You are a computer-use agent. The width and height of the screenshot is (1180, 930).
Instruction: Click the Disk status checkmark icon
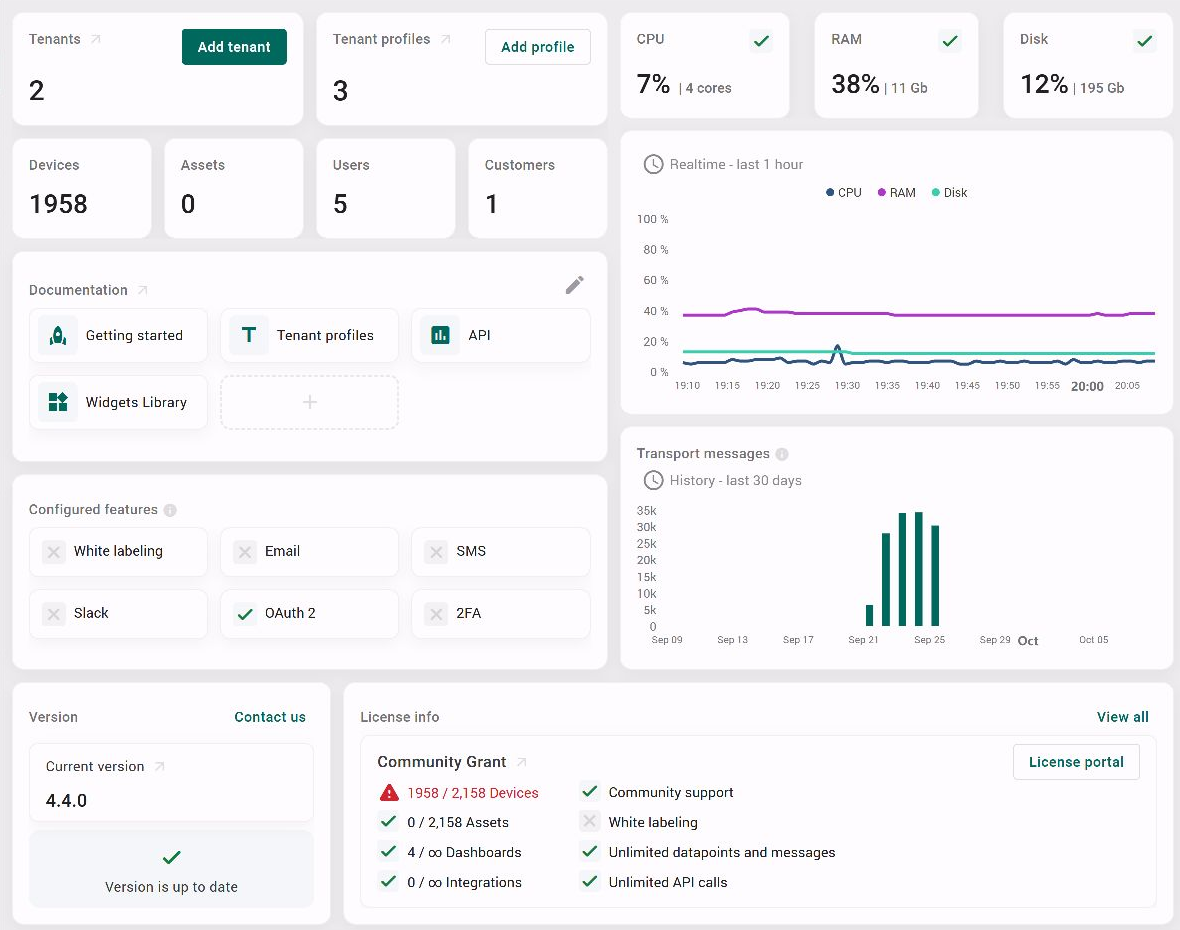pos(1145,41)
